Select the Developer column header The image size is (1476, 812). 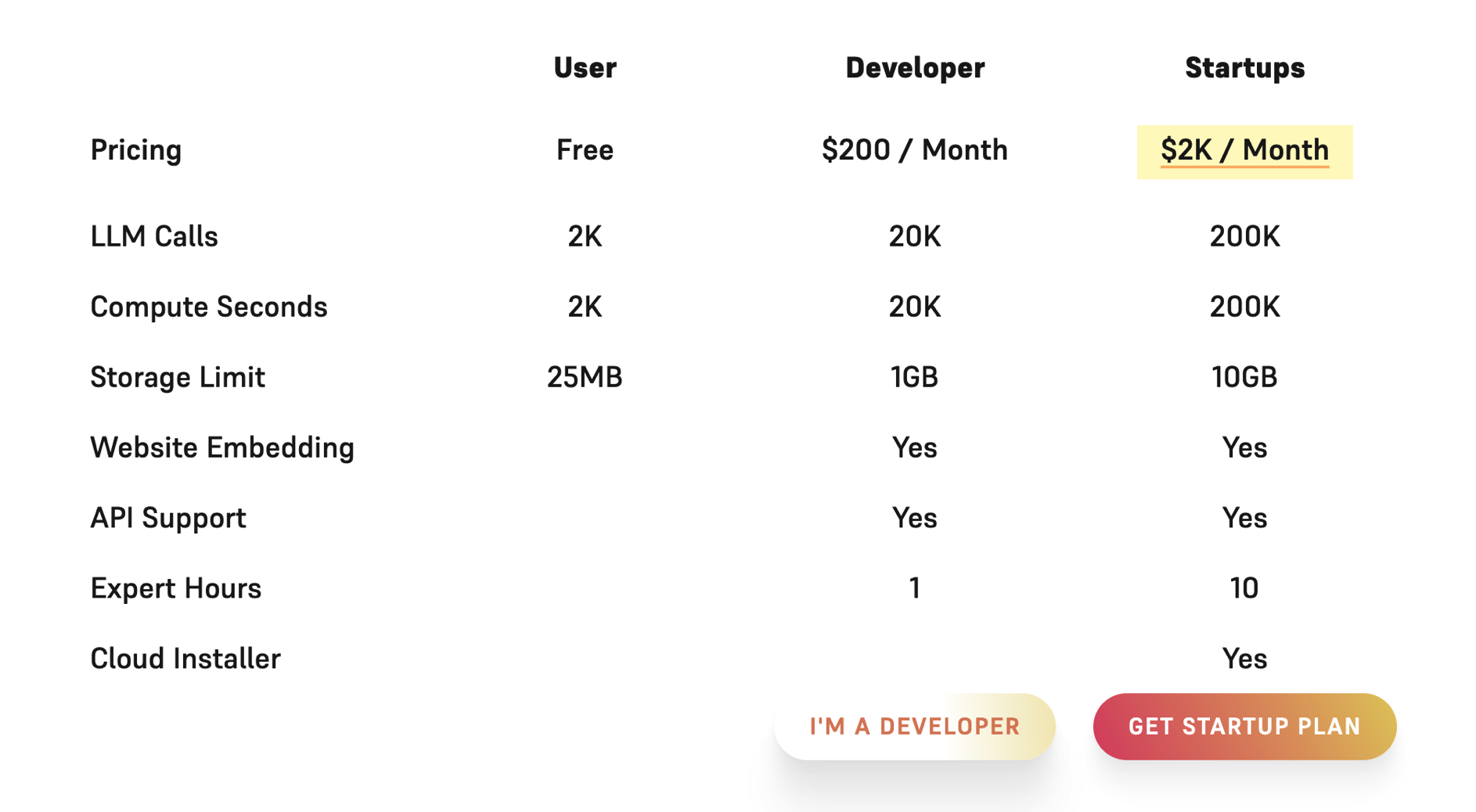(x=914, y=68)
